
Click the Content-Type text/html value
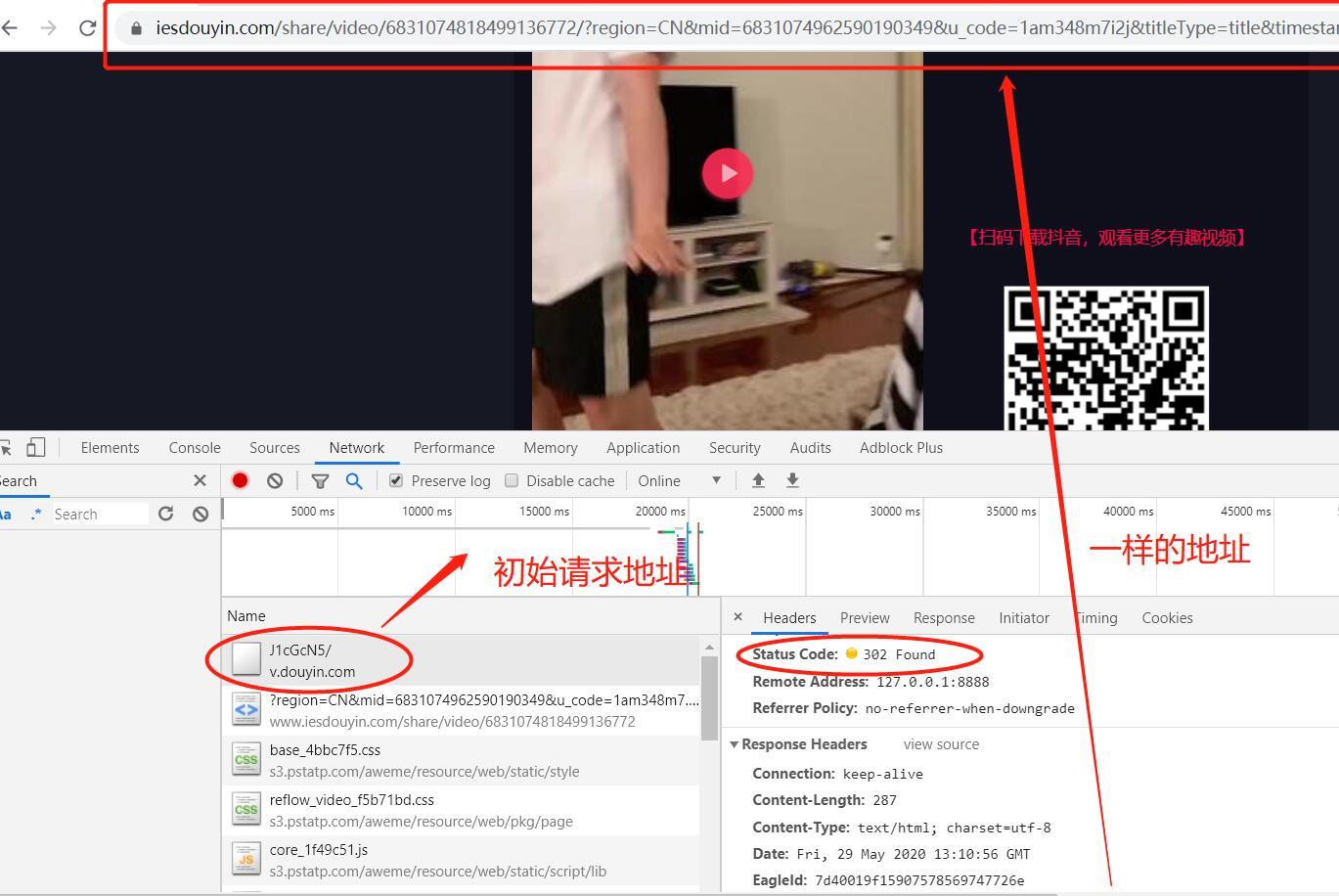tap(954, 828)
